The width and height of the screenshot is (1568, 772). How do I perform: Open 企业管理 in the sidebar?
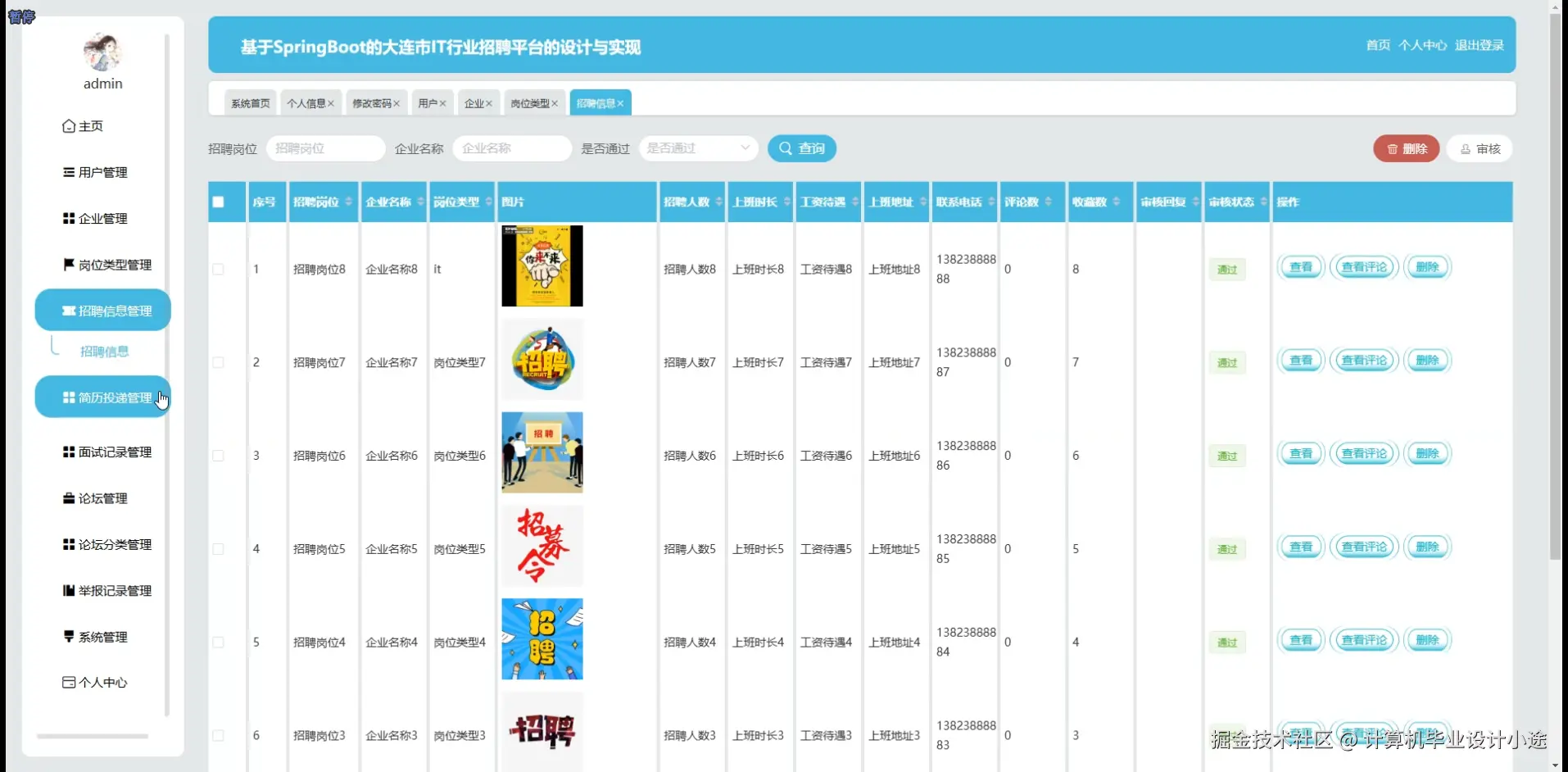coord(95,218)
